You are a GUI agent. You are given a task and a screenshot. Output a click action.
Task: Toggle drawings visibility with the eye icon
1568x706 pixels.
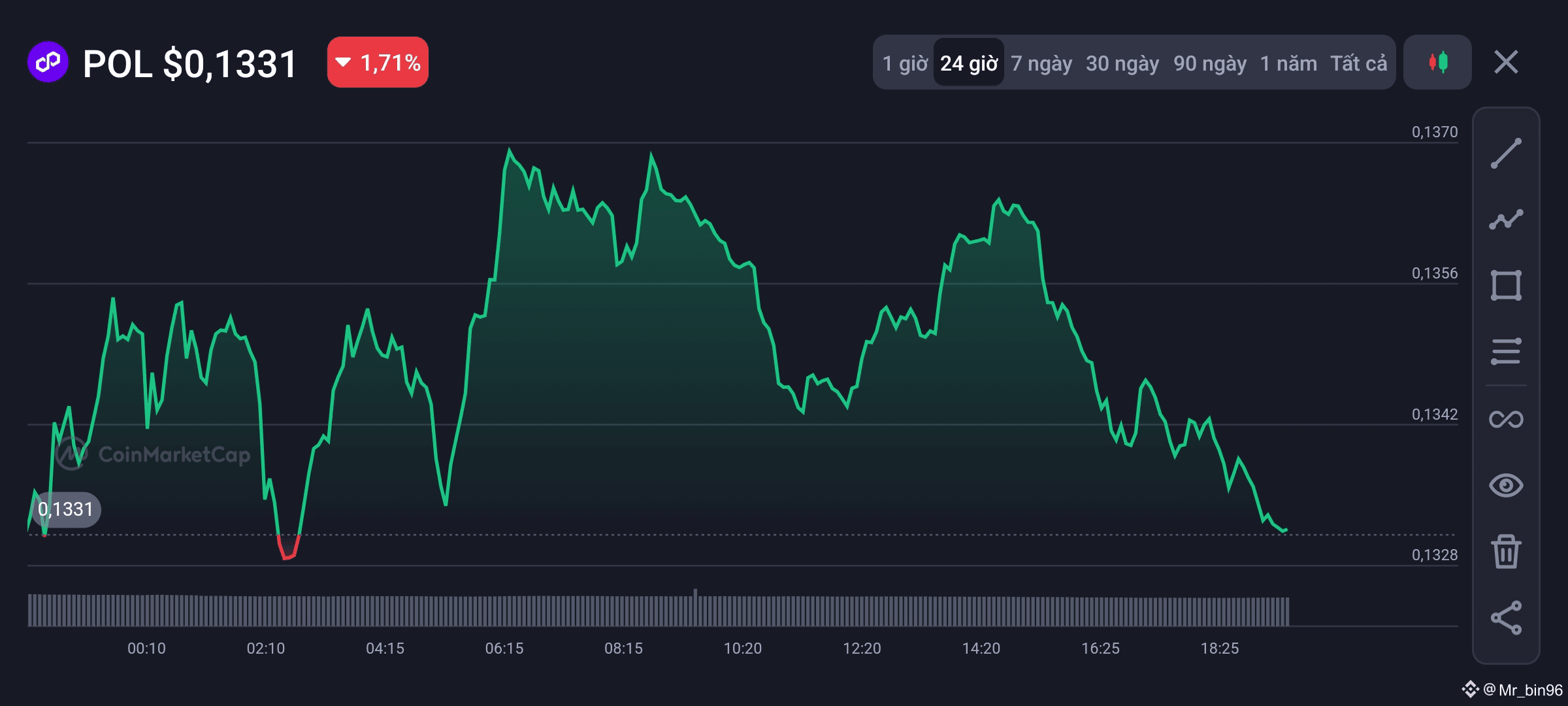click(1506, 485)
